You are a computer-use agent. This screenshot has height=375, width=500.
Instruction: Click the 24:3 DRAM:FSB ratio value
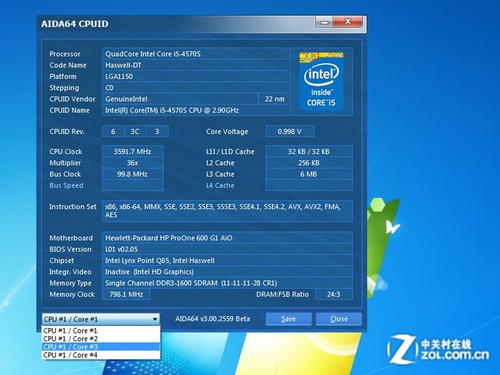[x=334, y=295]
